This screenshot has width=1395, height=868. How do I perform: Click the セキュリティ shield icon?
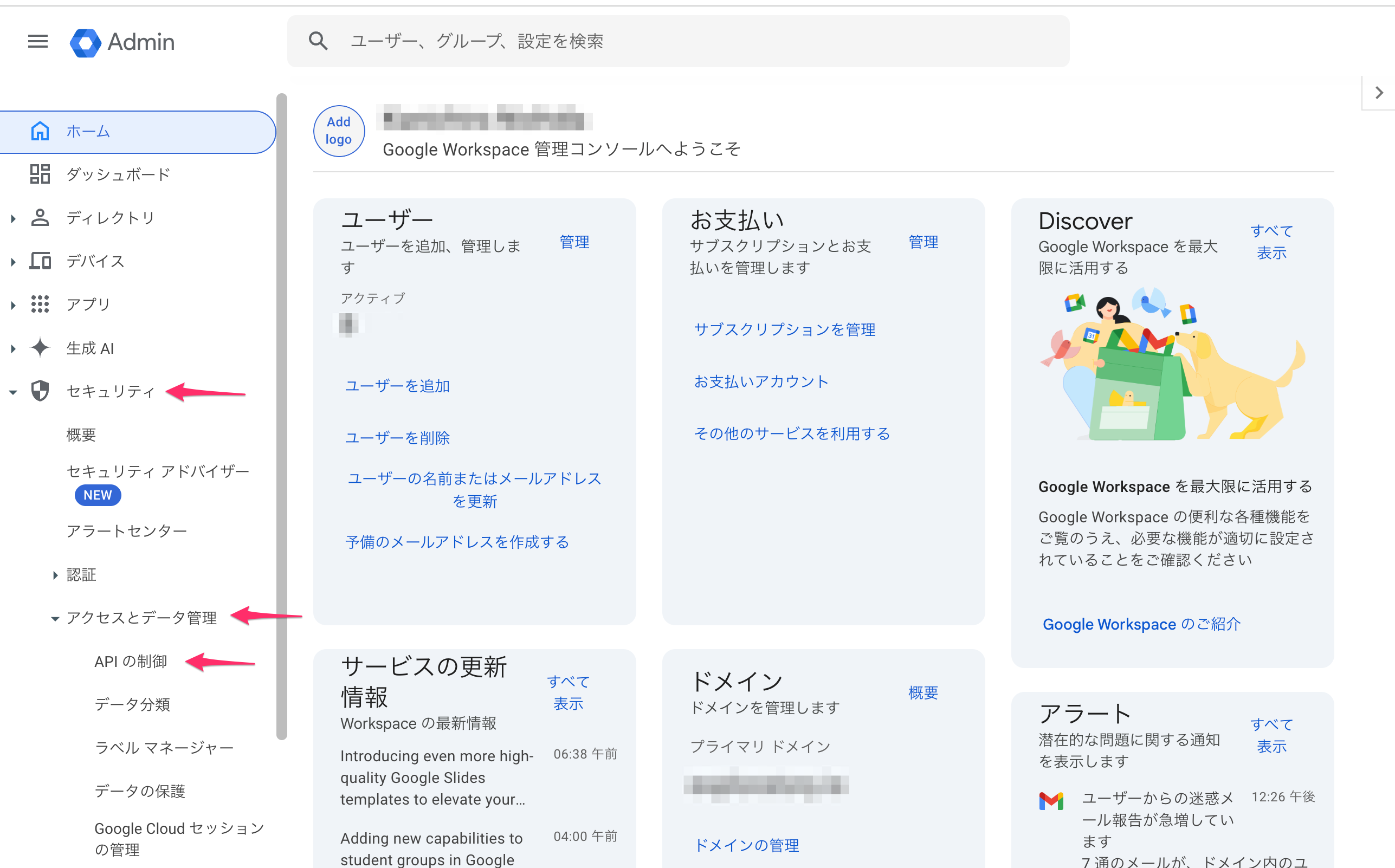tap(40, 391)
